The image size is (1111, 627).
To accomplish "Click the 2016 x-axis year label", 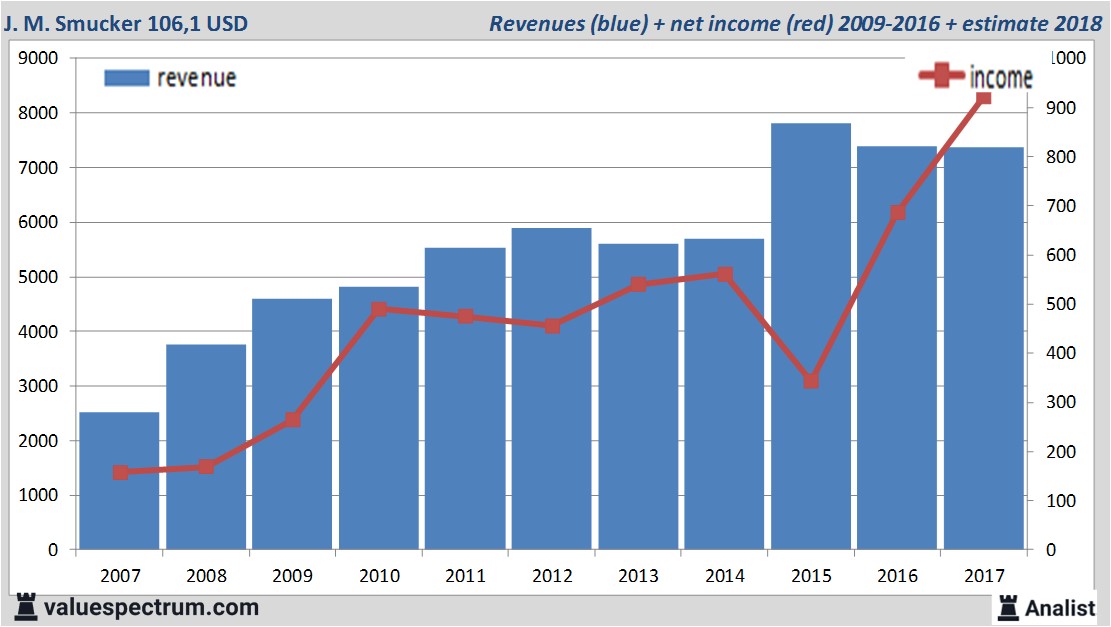I will [x=898, y=576].
